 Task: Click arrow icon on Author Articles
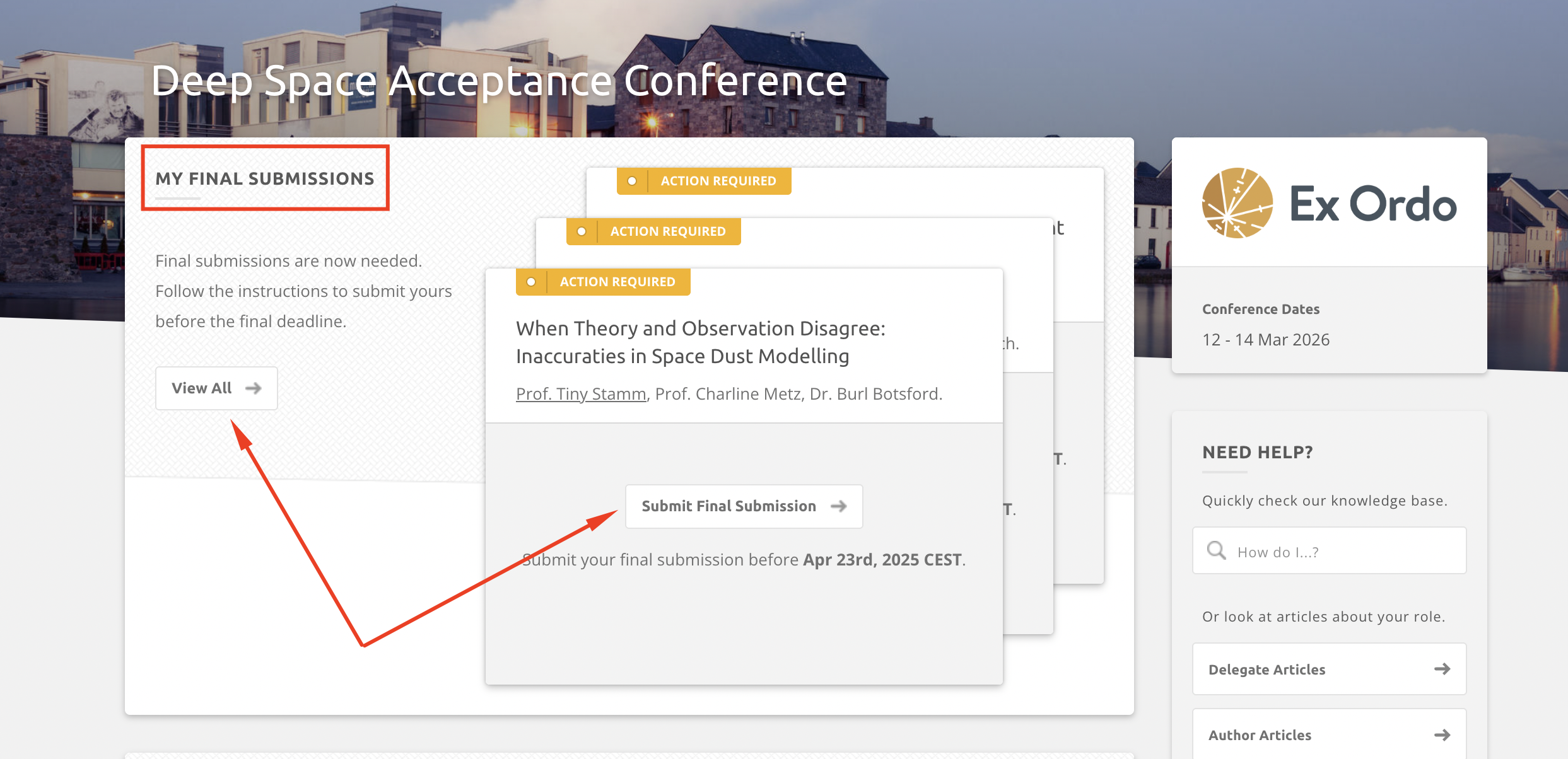[1442, 735]
